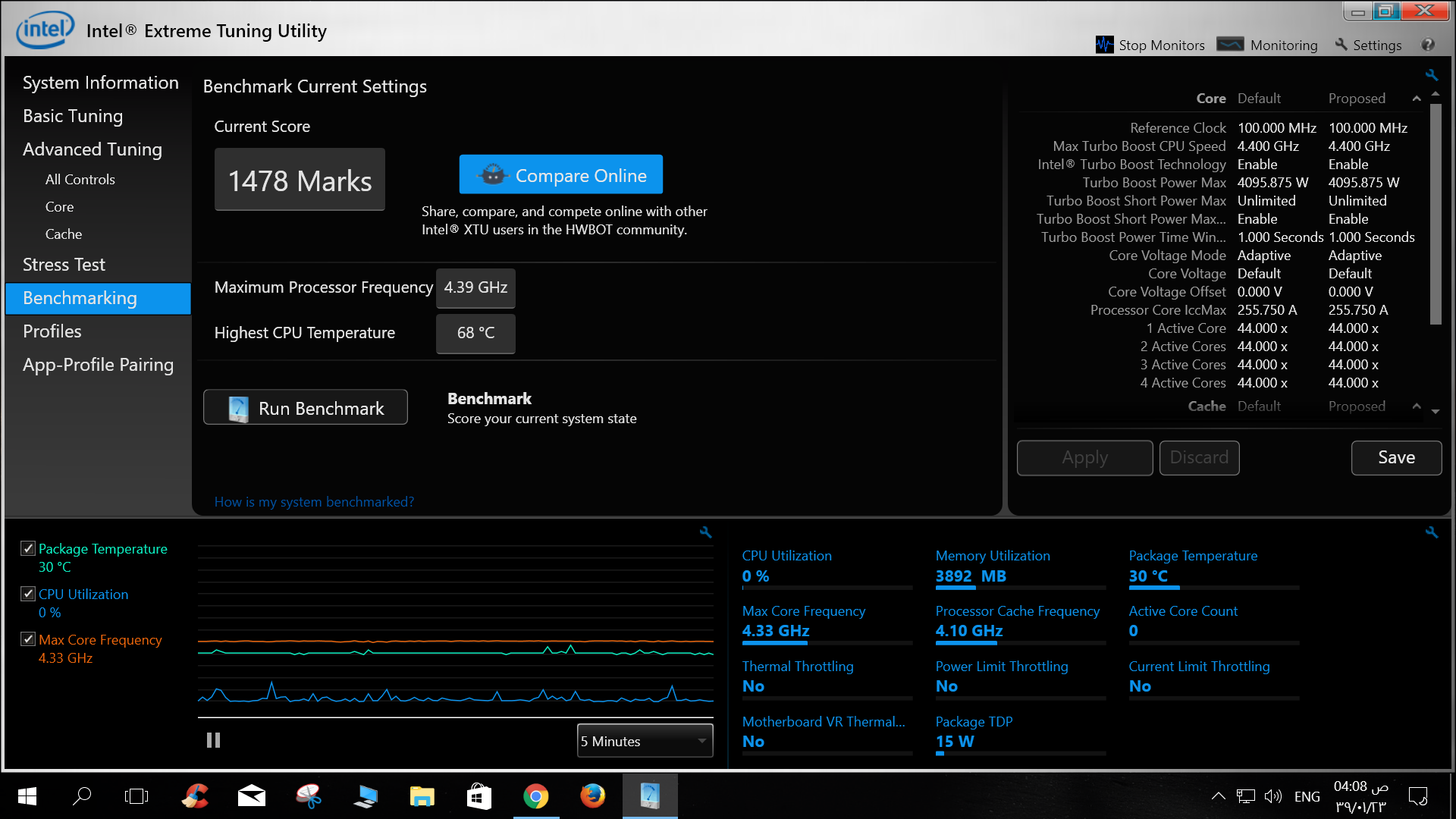Toggle CPU Utilization checkbox

(28, 594)
